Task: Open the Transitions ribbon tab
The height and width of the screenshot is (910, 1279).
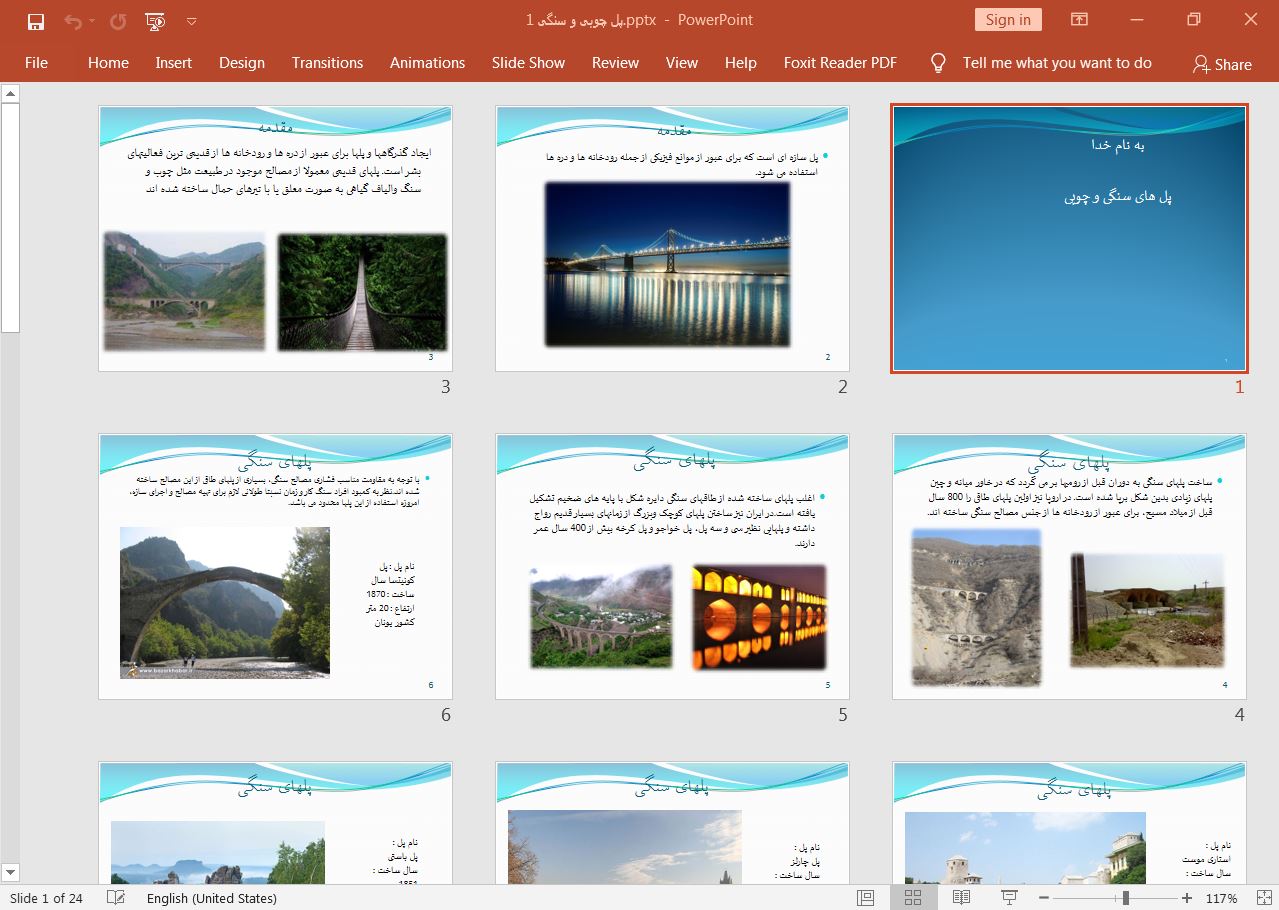Action: [x=327, y=62]
